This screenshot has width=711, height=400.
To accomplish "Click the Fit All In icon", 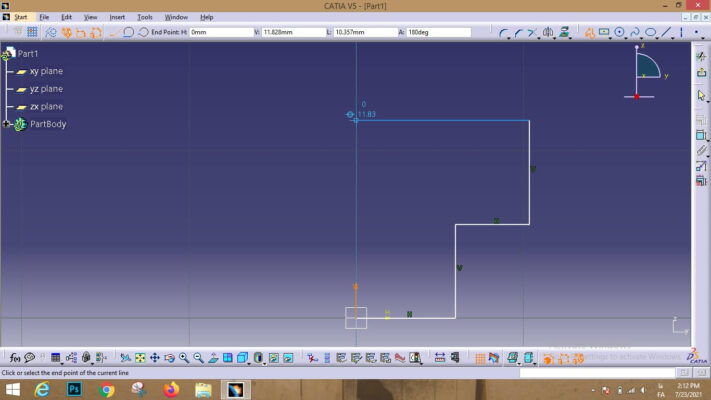I will [140, 358].
